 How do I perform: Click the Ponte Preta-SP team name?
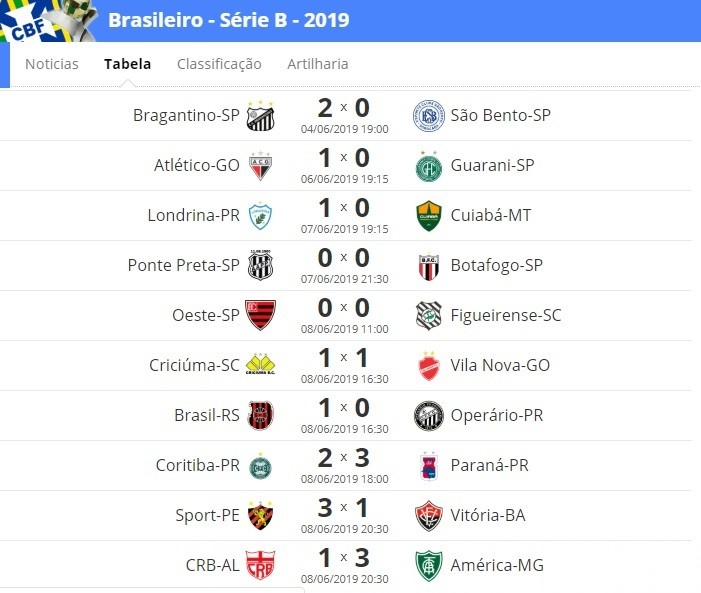[x=183, y=265]
